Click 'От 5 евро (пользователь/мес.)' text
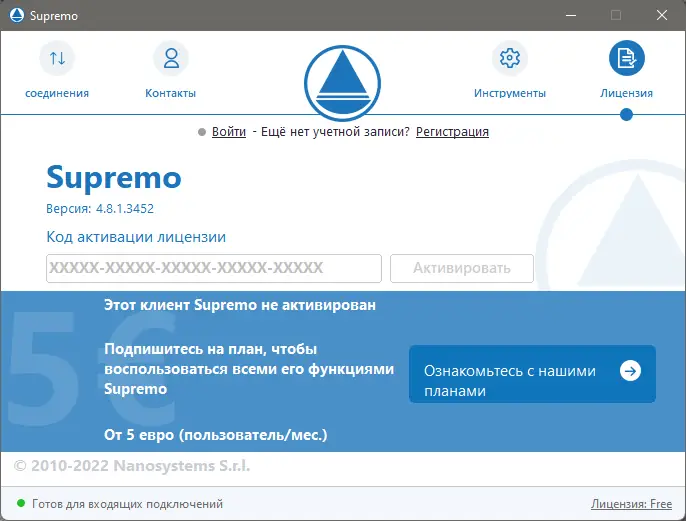This screenshot has width=686, height=521. (216, 435)
